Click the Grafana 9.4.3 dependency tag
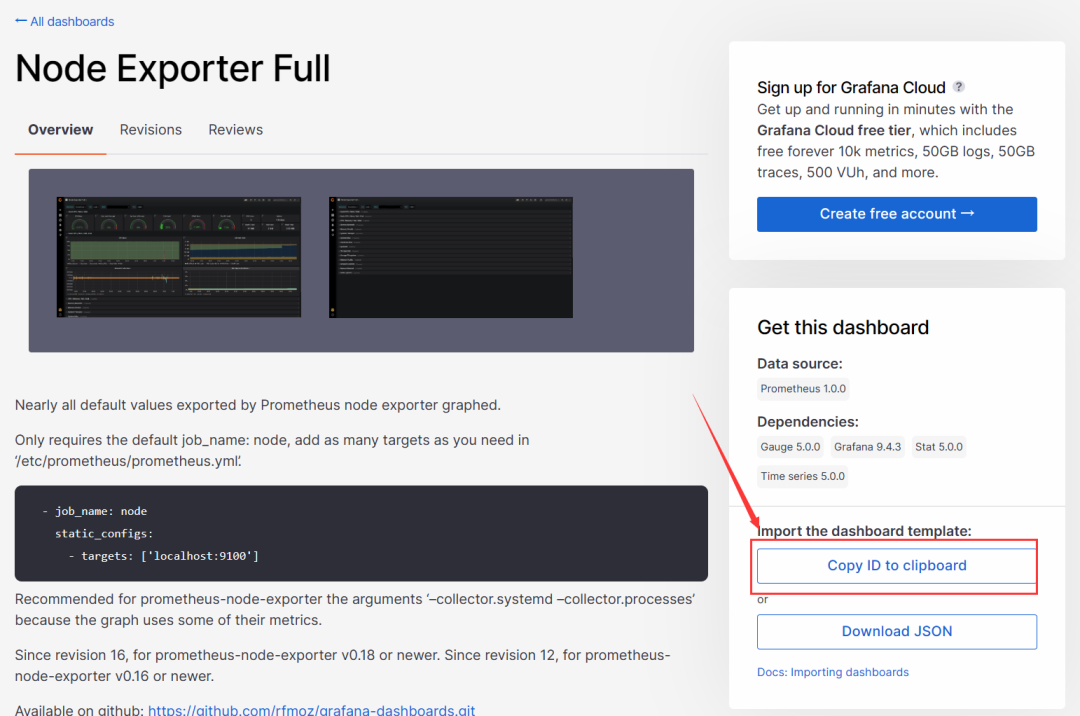1080x716 pixels. coord(867,447)
